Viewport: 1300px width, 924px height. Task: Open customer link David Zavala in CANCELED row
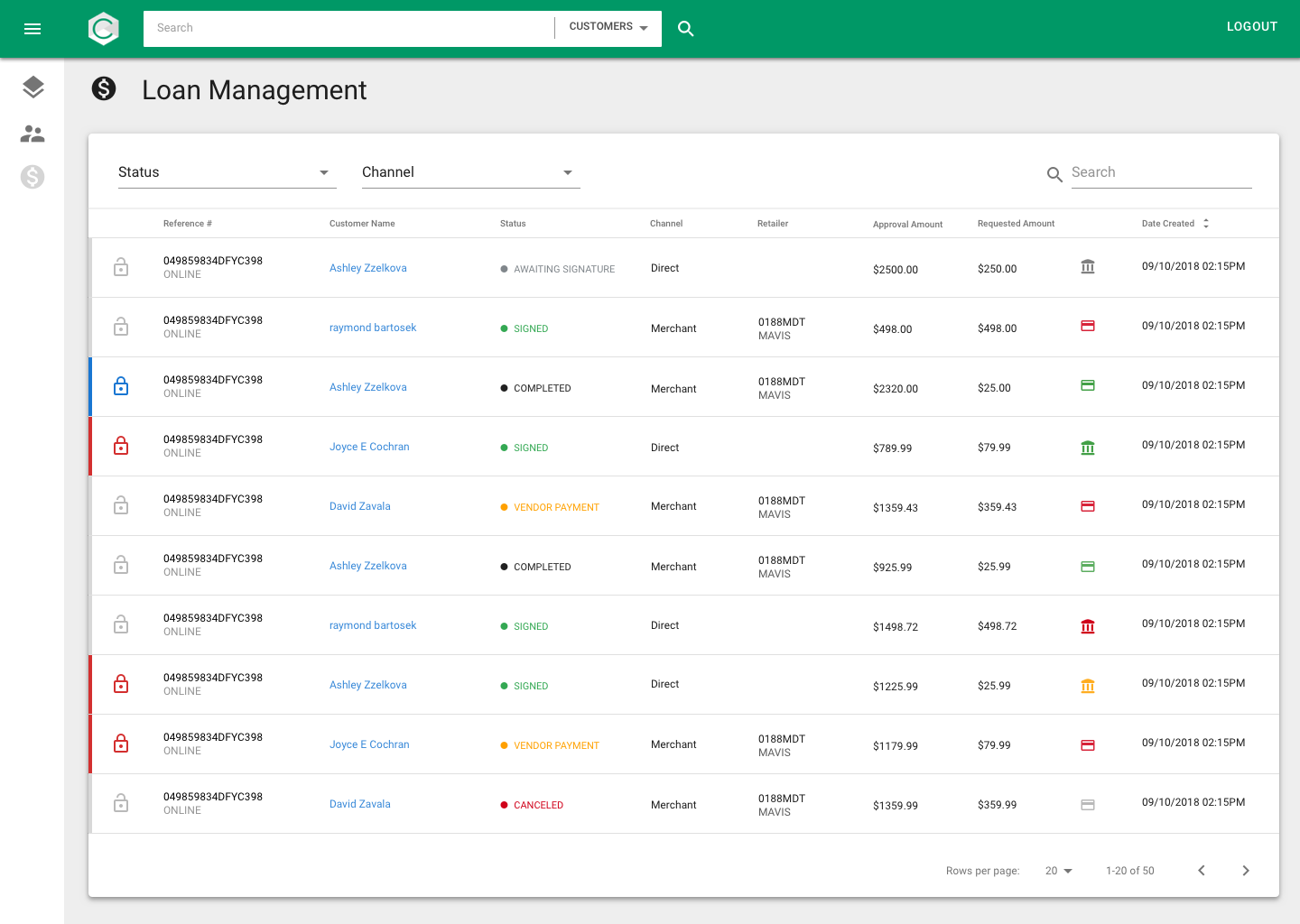click(x=360, y=804)
